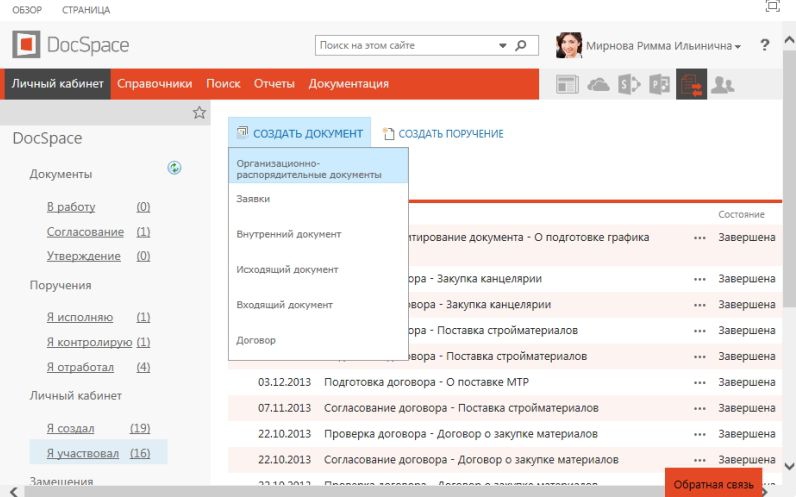Click the DocSpace sidebar title

(47, 138)
